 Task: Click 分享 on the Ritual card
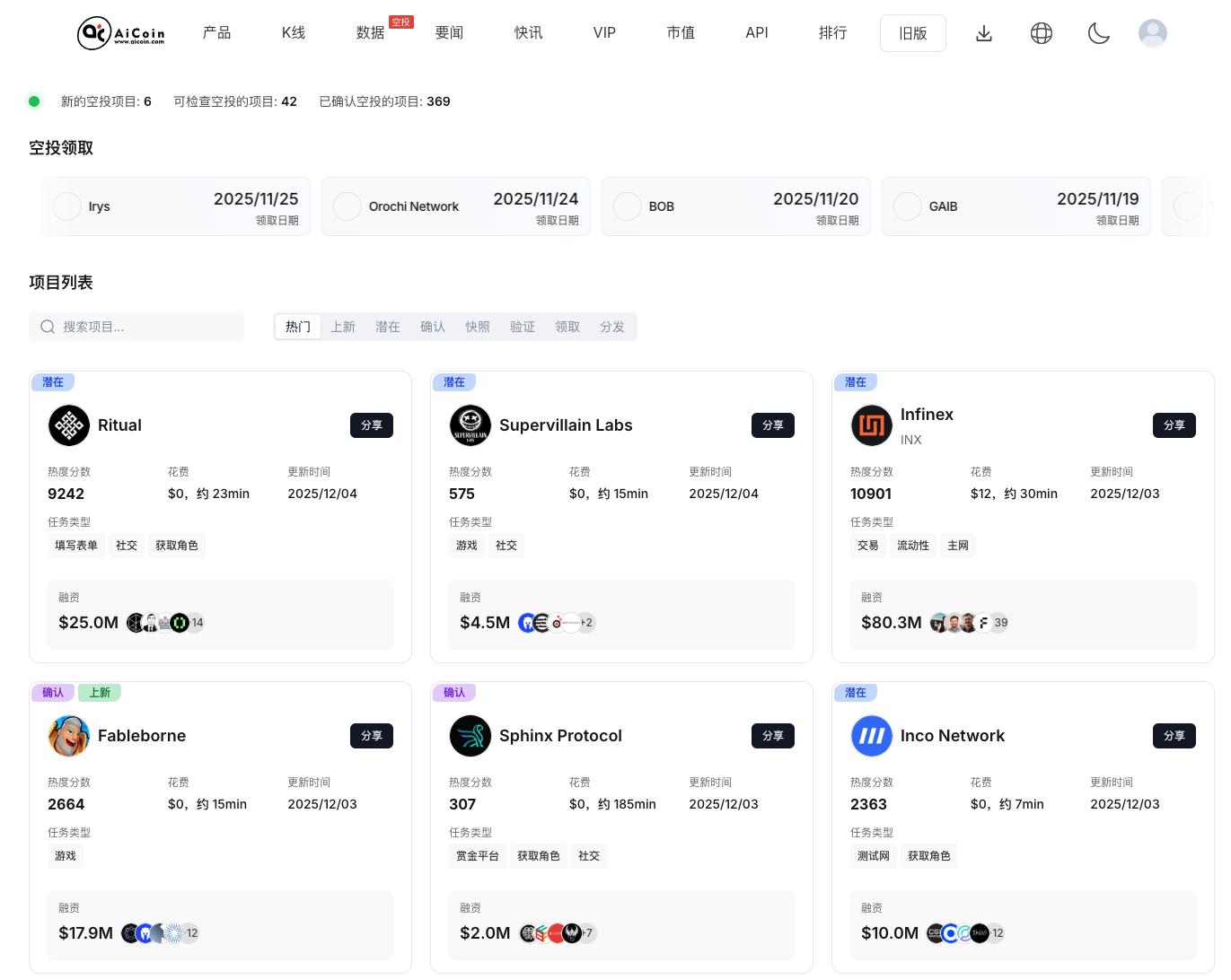point(372,425)
